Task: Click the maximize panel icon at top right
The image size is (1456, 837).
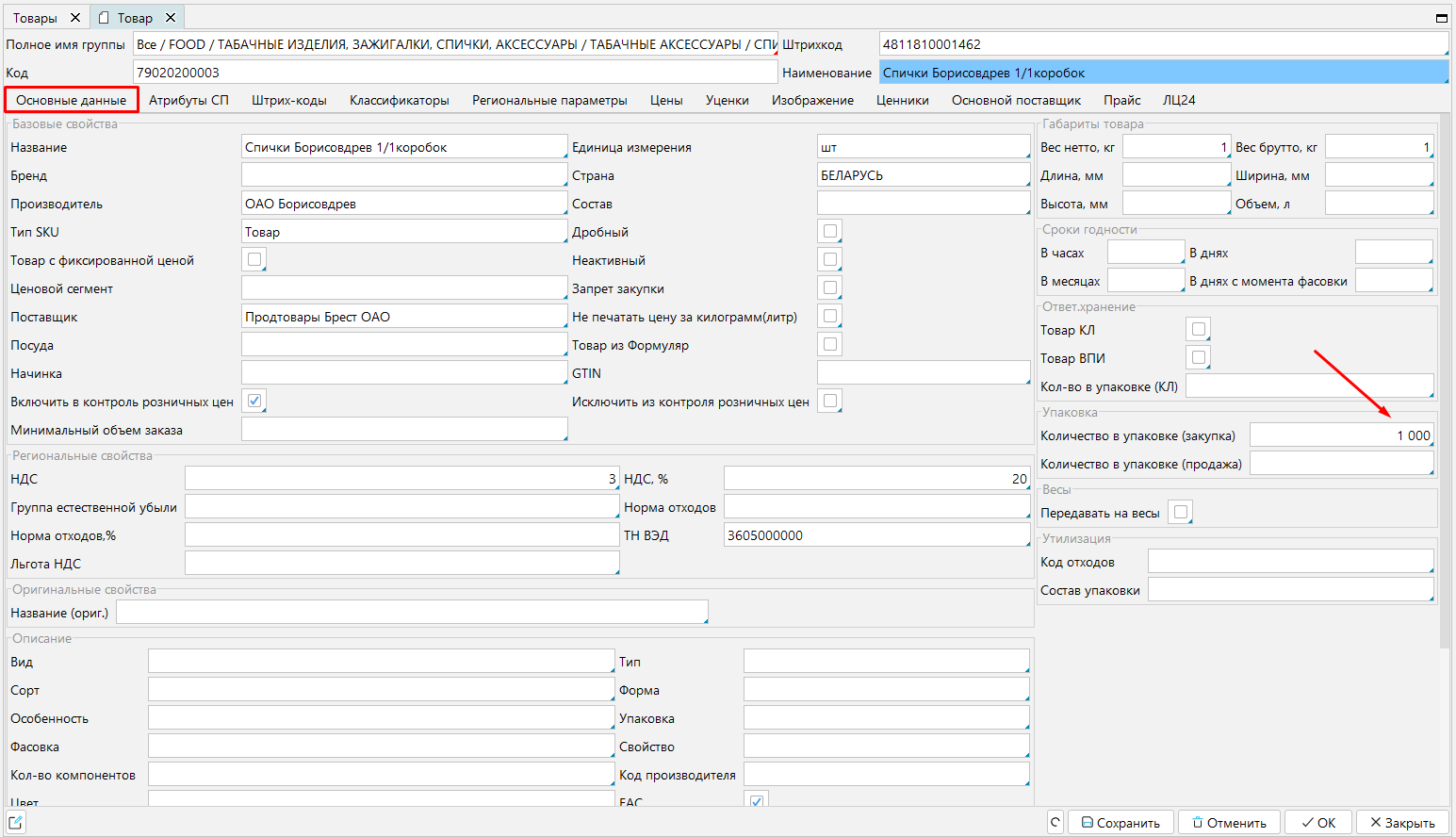Action: (1441, 18)
